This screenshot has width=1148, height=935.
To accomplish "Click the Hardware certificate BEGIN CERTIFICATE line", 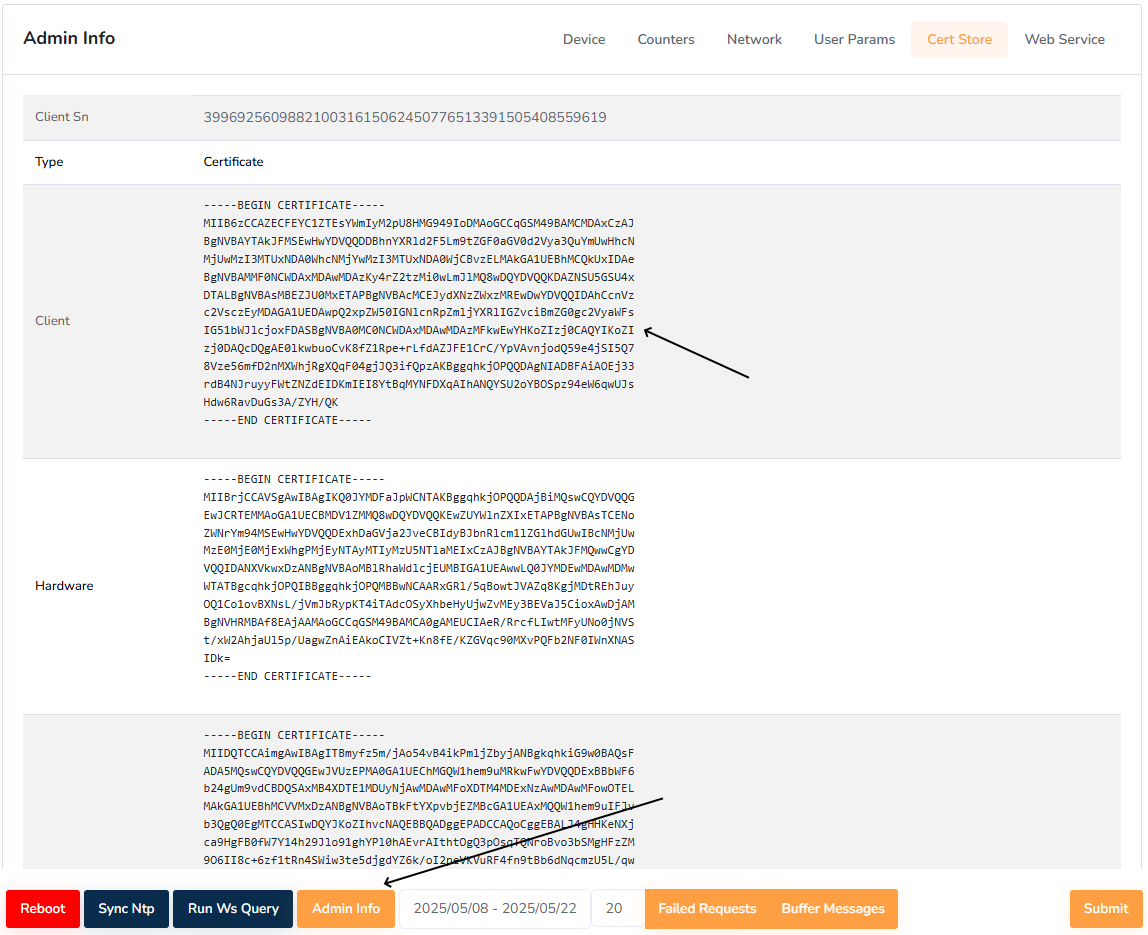I will click(x=294, y=479).
